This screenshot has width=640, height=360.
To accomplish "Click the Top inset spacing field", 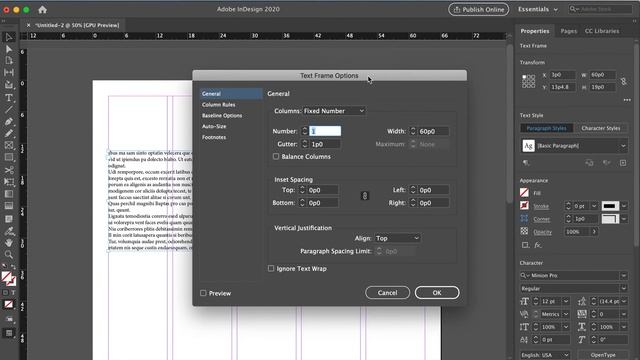I will coord(322,190).
